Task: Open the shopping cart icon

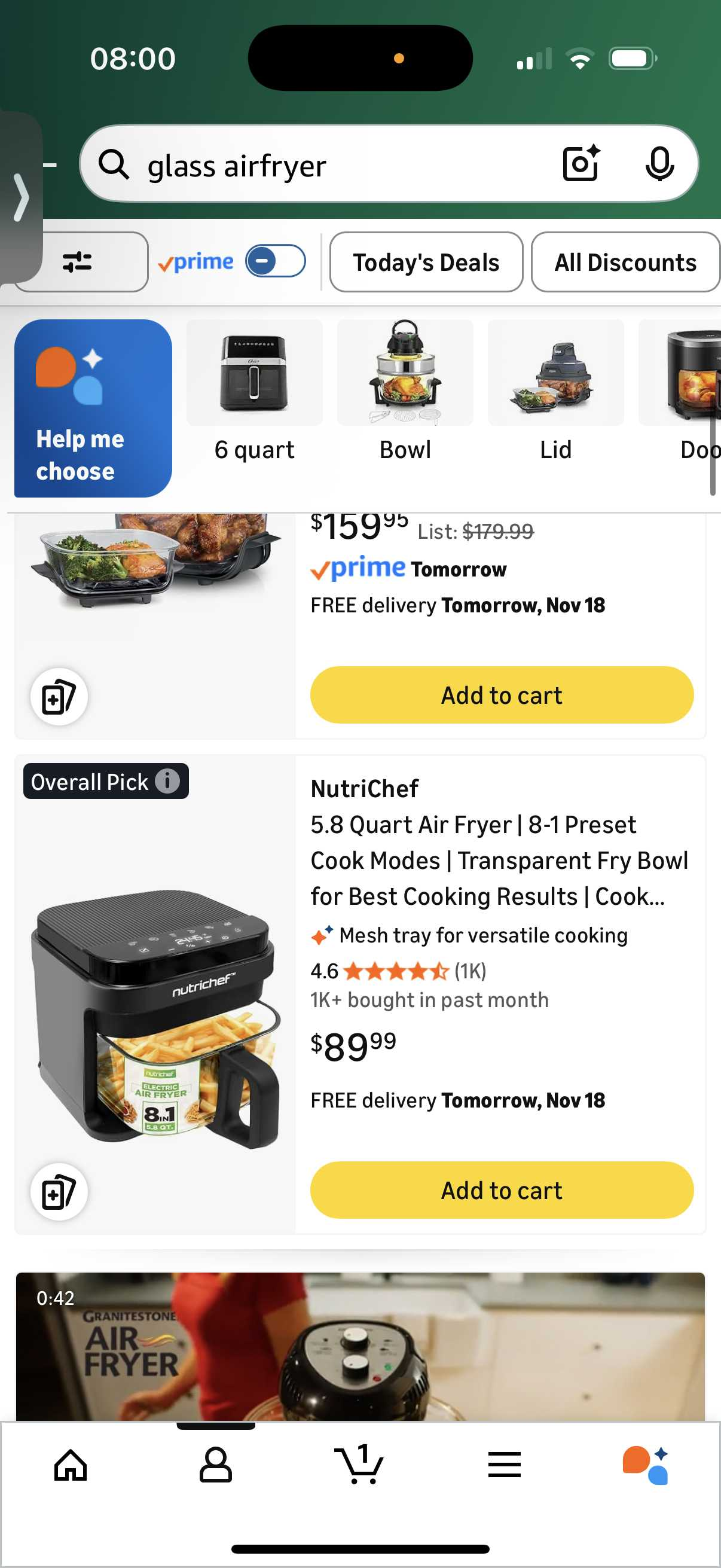Action: (x=359, y=1464)
